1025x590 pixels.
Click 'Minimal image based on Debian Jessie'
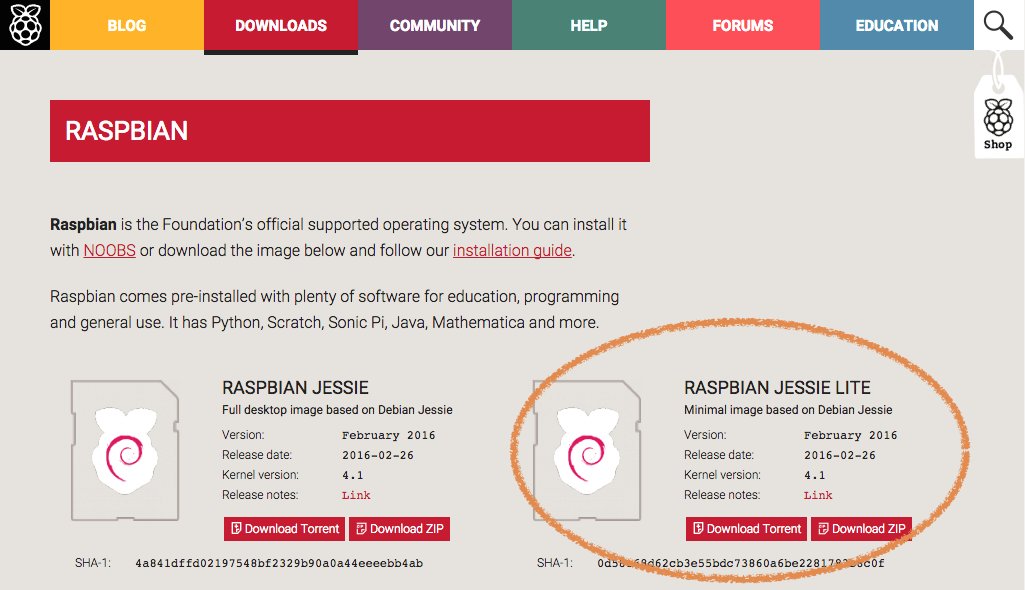pyautogui.click(x=788, y=410)
